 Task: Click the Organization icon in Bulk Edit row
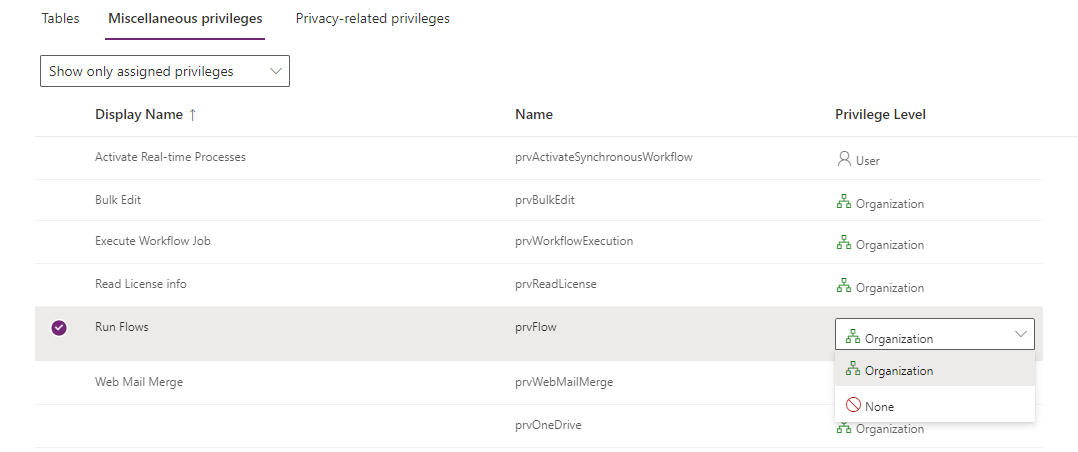[844, 202]
